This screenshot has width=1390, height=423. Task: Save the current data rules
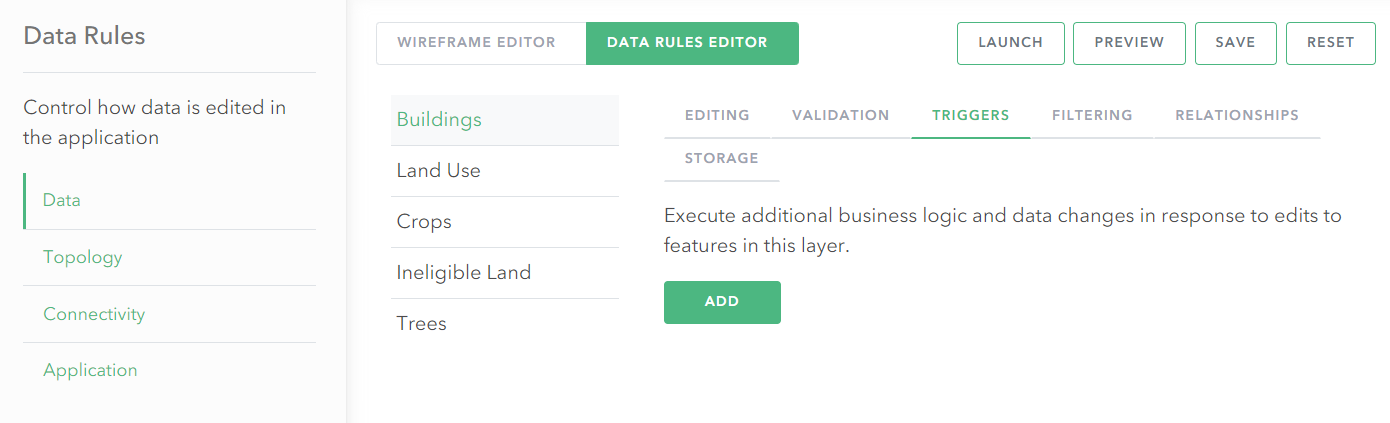(1236, 43)
